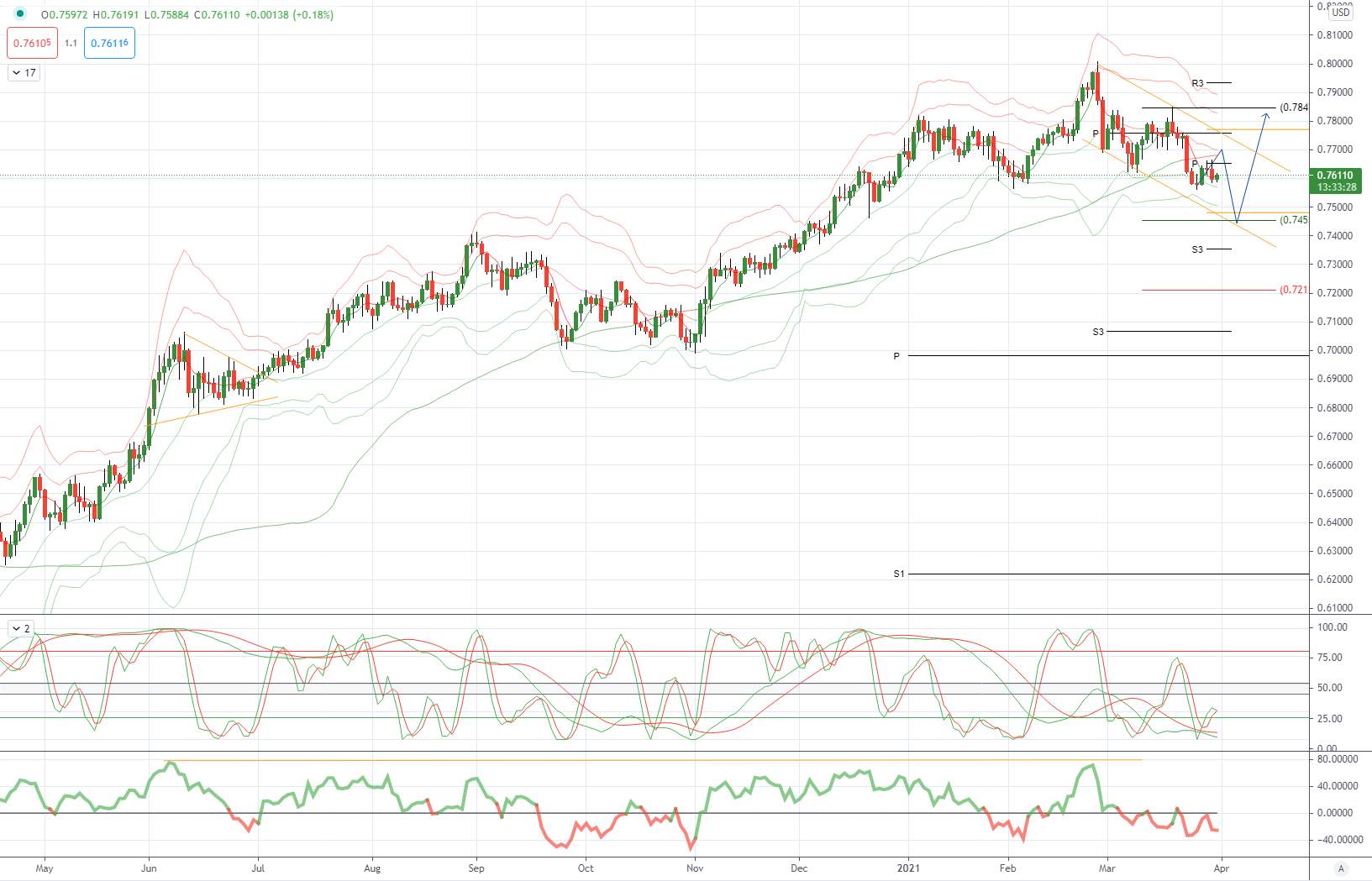Click the blue 0.76116 buy price button
The width and height of the screenshot is (1372, 881).
click(110, 43)
